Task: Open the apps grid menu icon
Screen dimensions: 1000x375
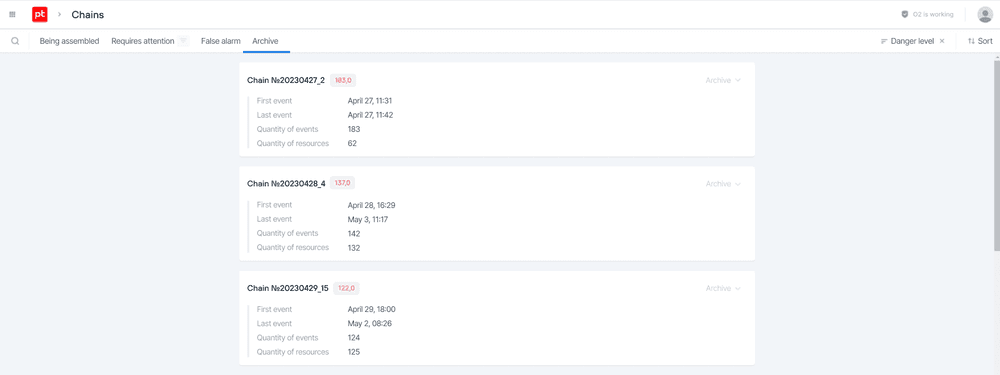Action: [12, 14]
